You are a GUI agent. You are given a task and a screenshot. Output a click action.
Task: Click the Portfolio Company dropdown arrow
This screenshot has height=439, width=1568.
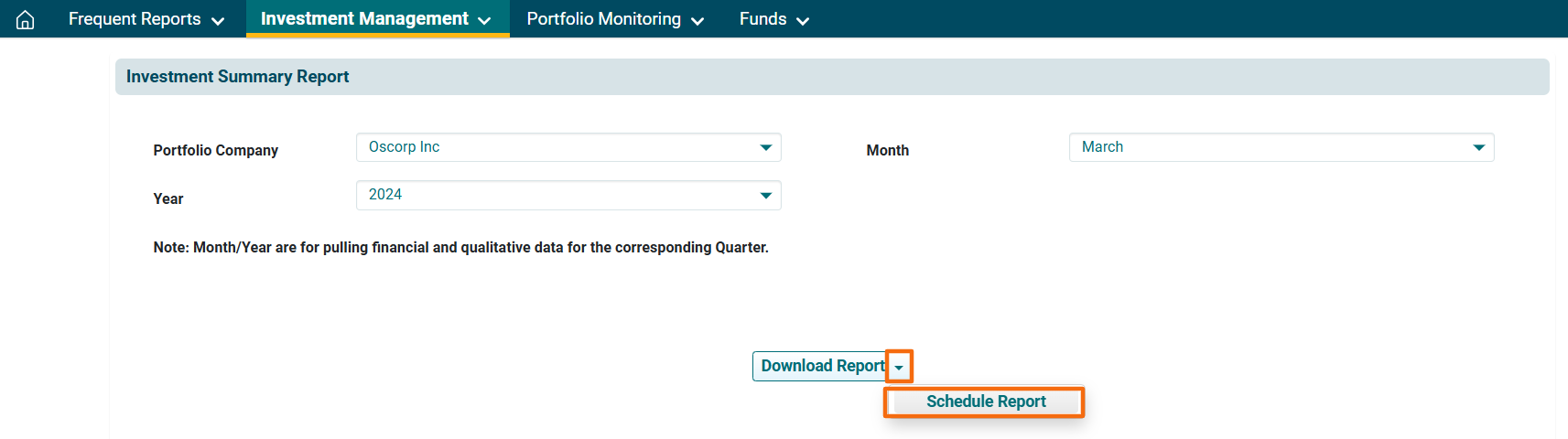pyautogui.click(x=766, y=147)
